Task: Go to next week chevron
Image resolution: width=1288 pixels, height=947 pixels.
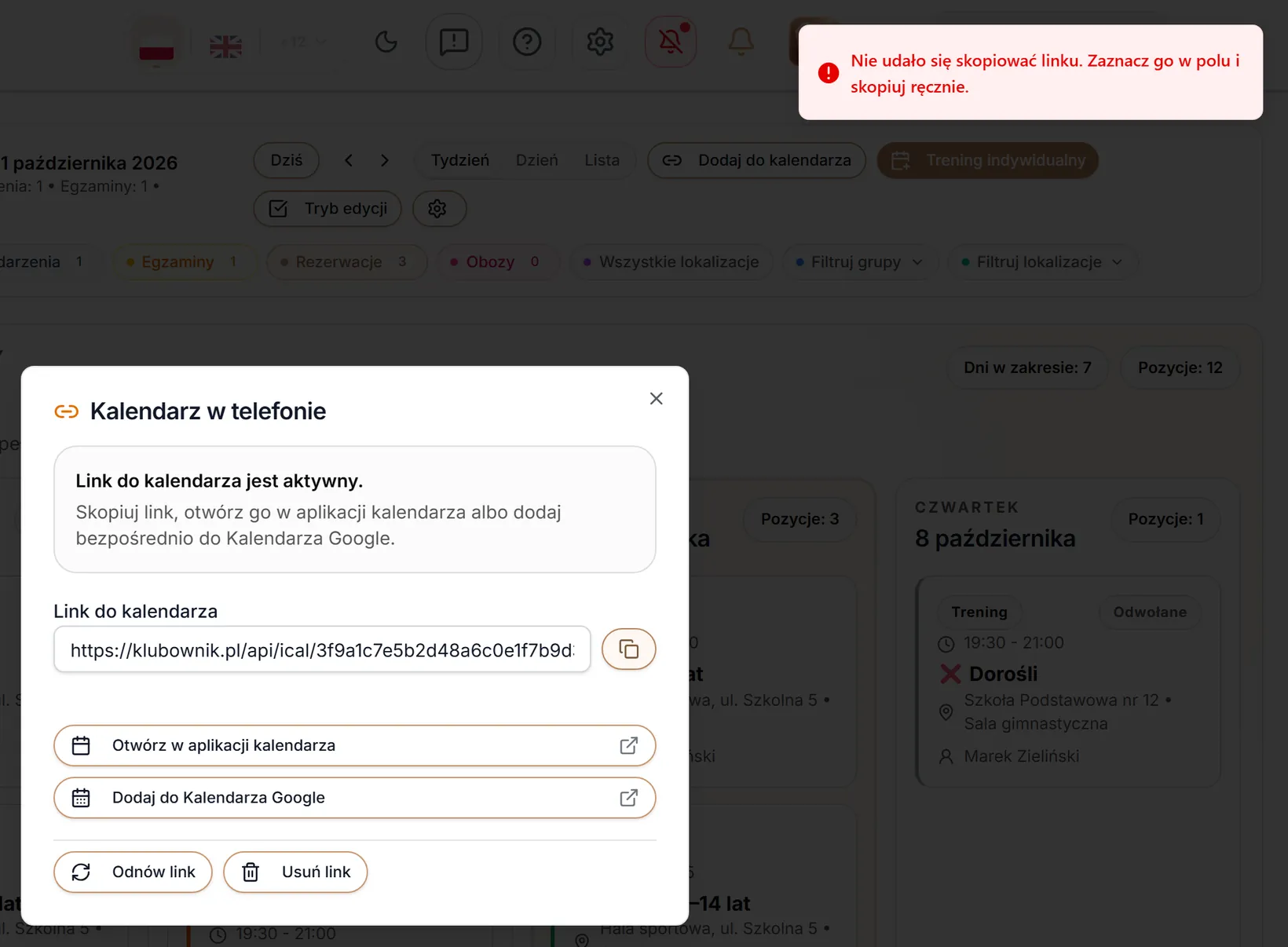Action: [x=385, y=160]
